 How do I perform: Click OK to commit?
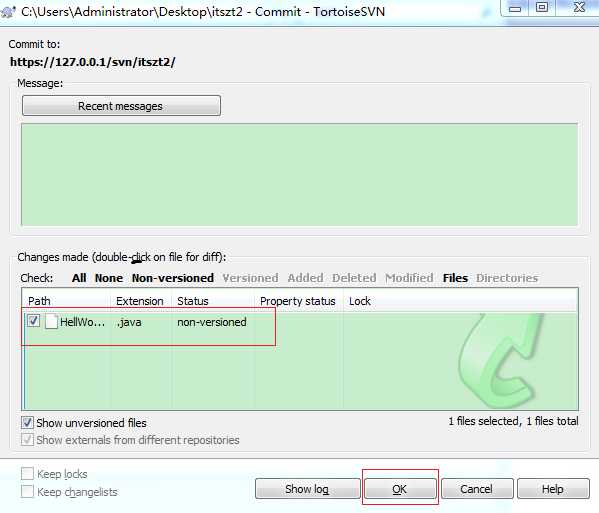coord(400,489)
